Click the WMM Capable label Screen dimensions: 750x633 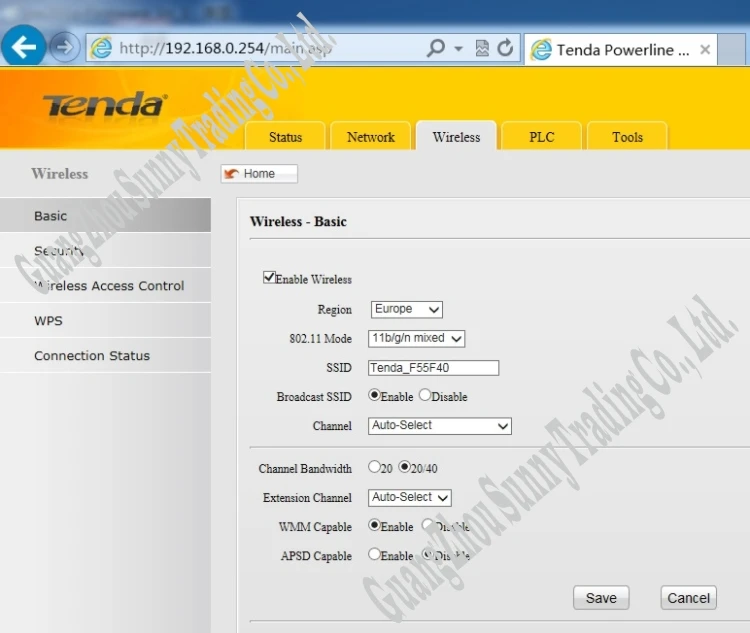315,527
